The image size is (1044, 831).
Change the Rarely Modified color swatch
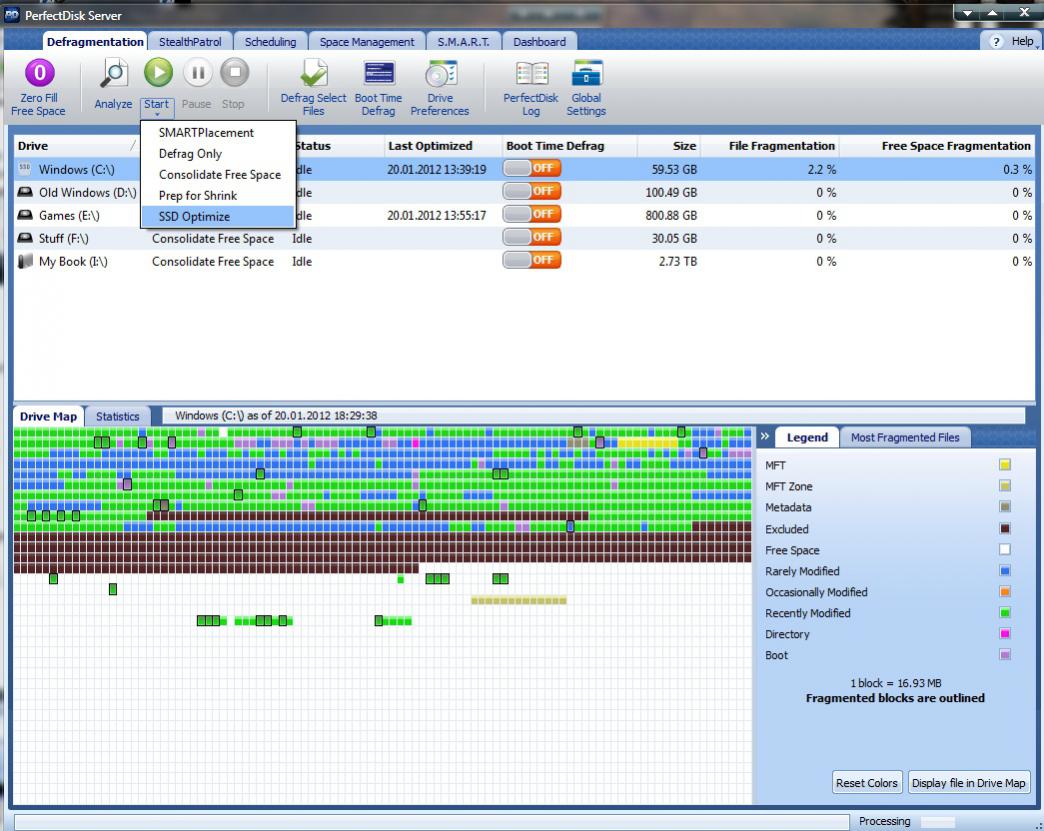(x=1005, y=571)
